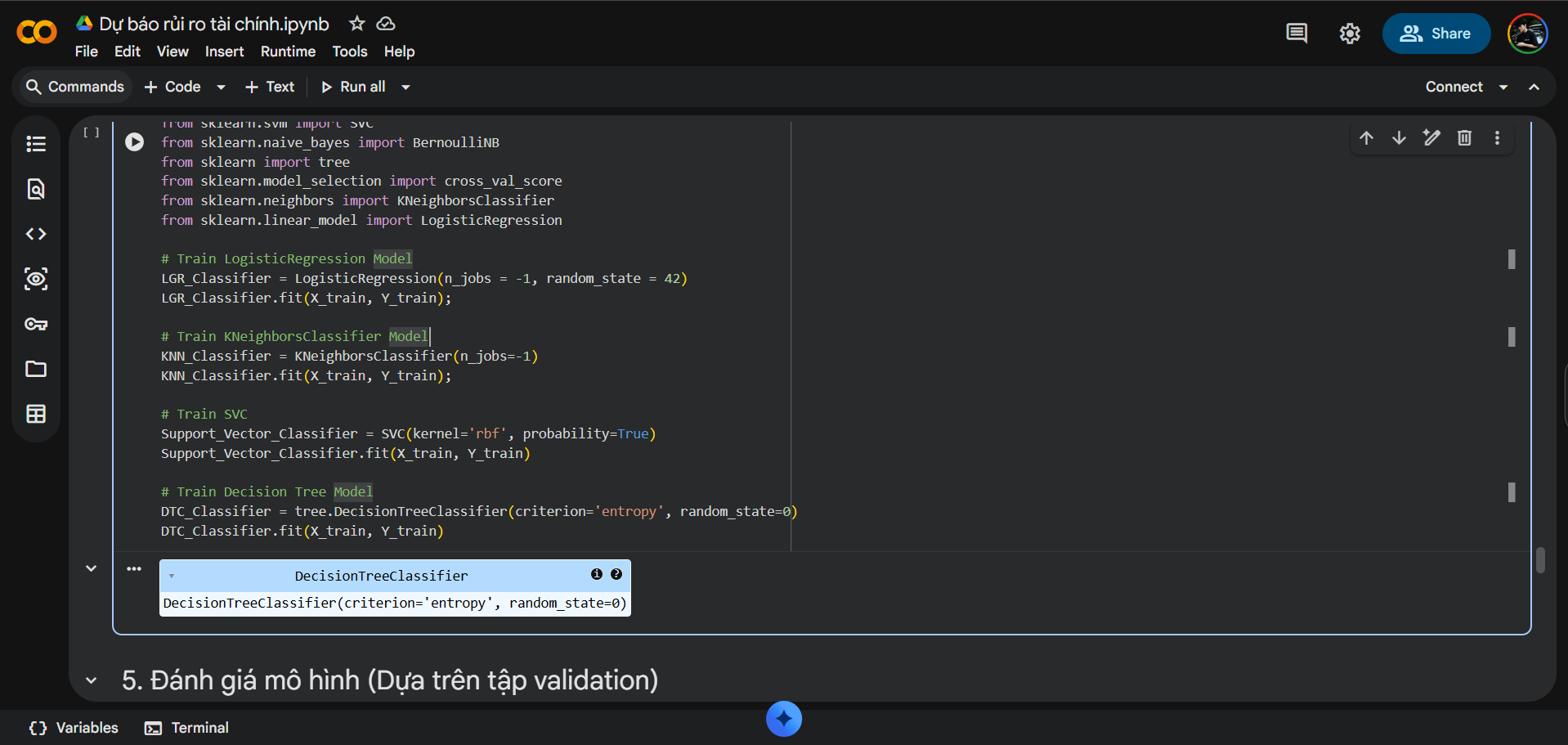The width and height of the screenshot is (1568, 745).
Task: Click the Share button
Action: [x=1436, y=34]
